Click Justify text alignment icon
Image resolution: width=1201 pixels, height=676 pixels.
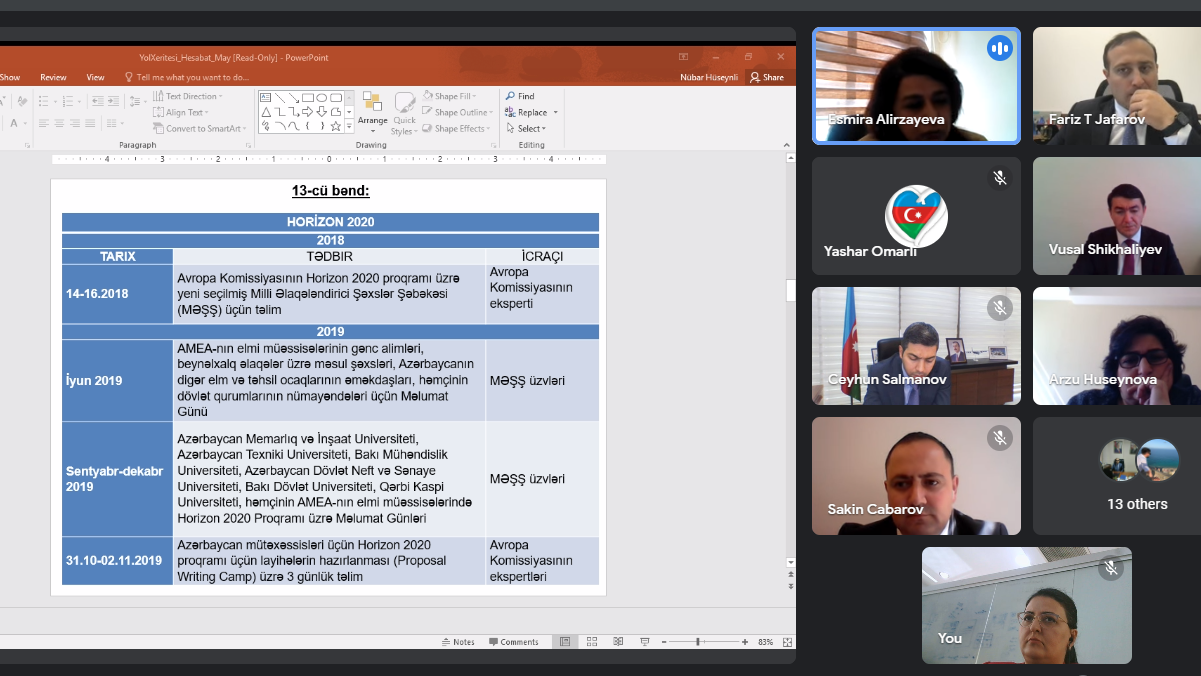click(x=90, y=123)
